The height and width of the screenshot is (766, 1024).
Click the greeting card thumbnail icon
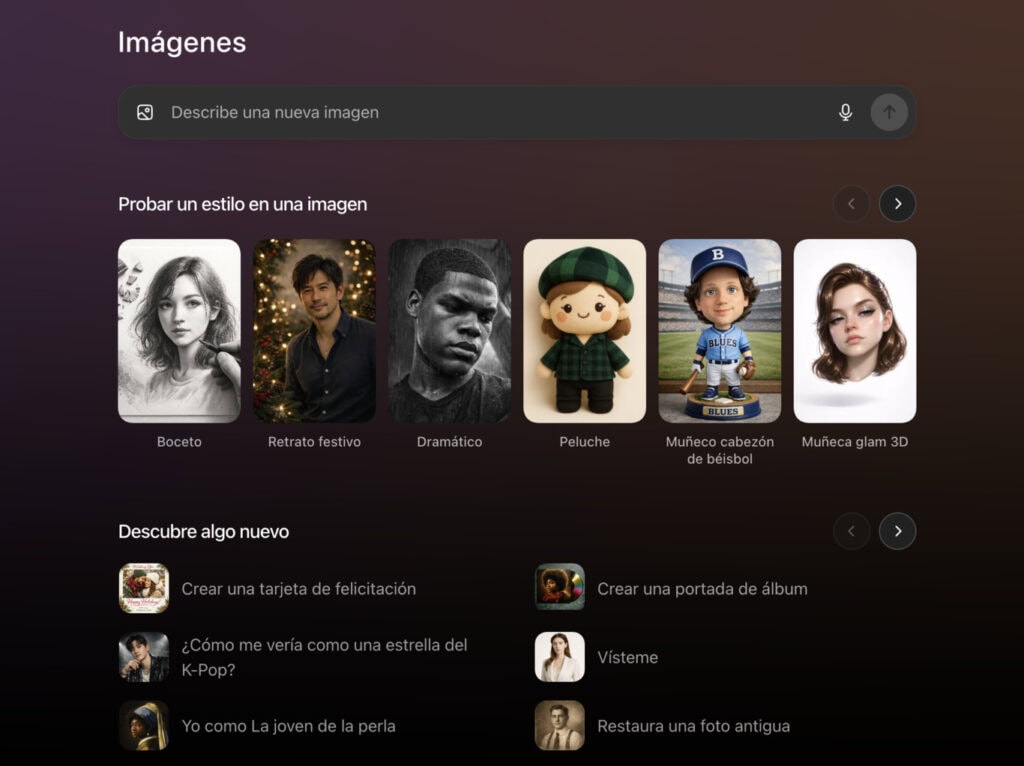tap(144, 588)
